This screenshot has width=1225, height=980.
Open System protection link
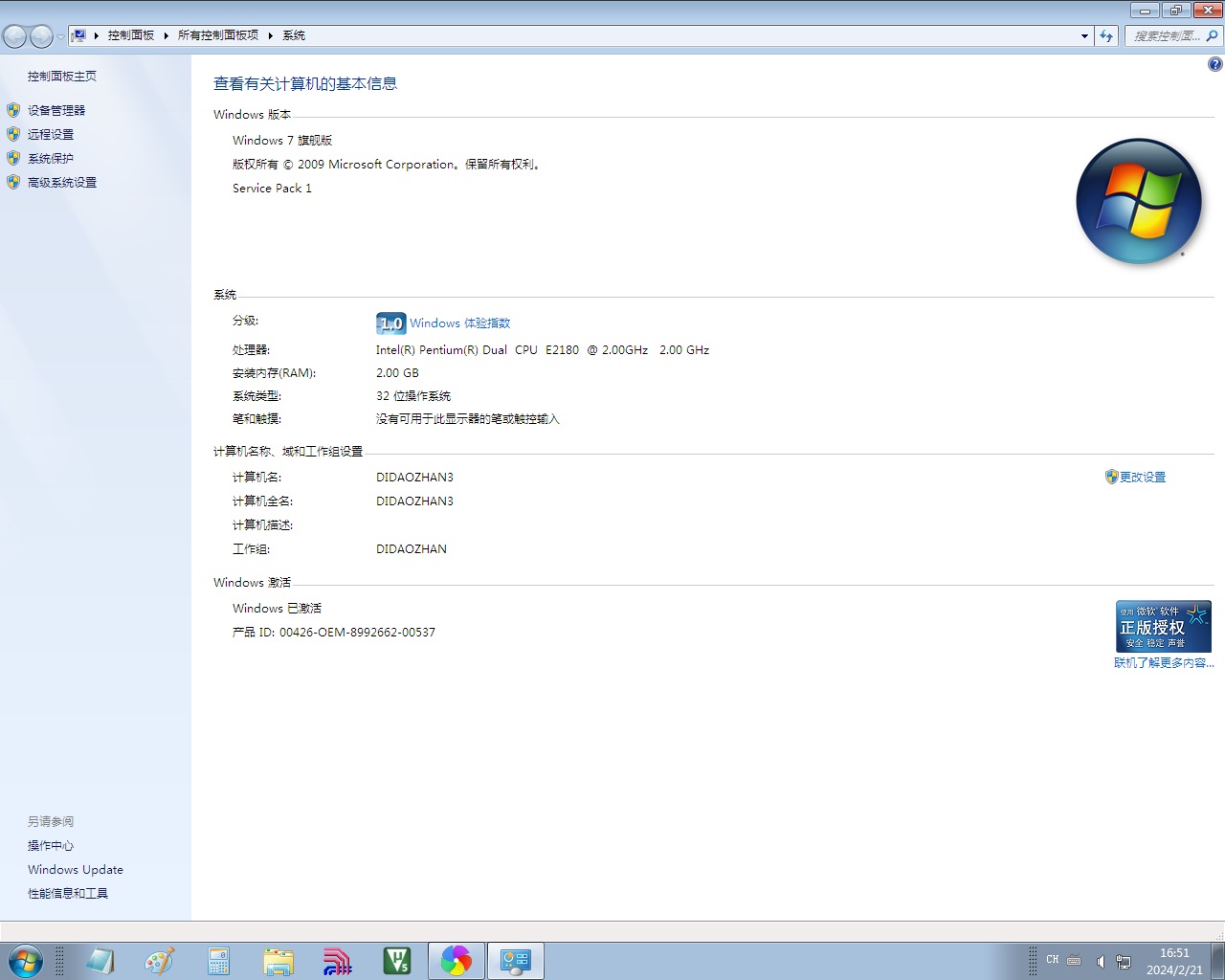(x=51, y=158)
